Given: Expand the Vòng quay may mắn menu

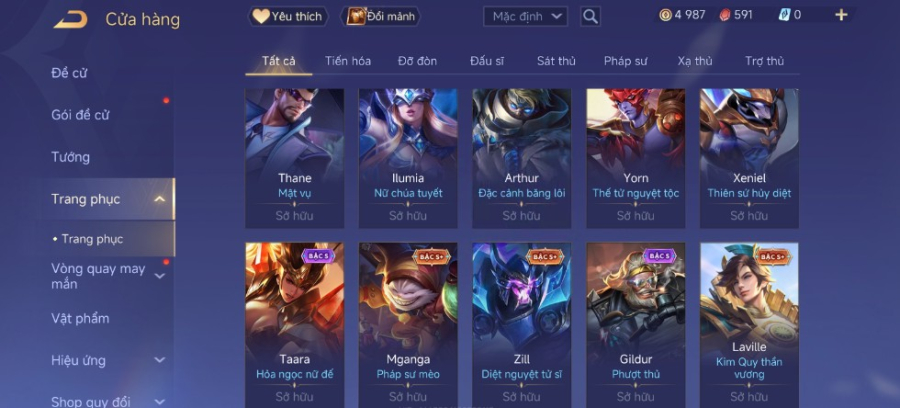Looking at the screenshot, I should (160, 276).
